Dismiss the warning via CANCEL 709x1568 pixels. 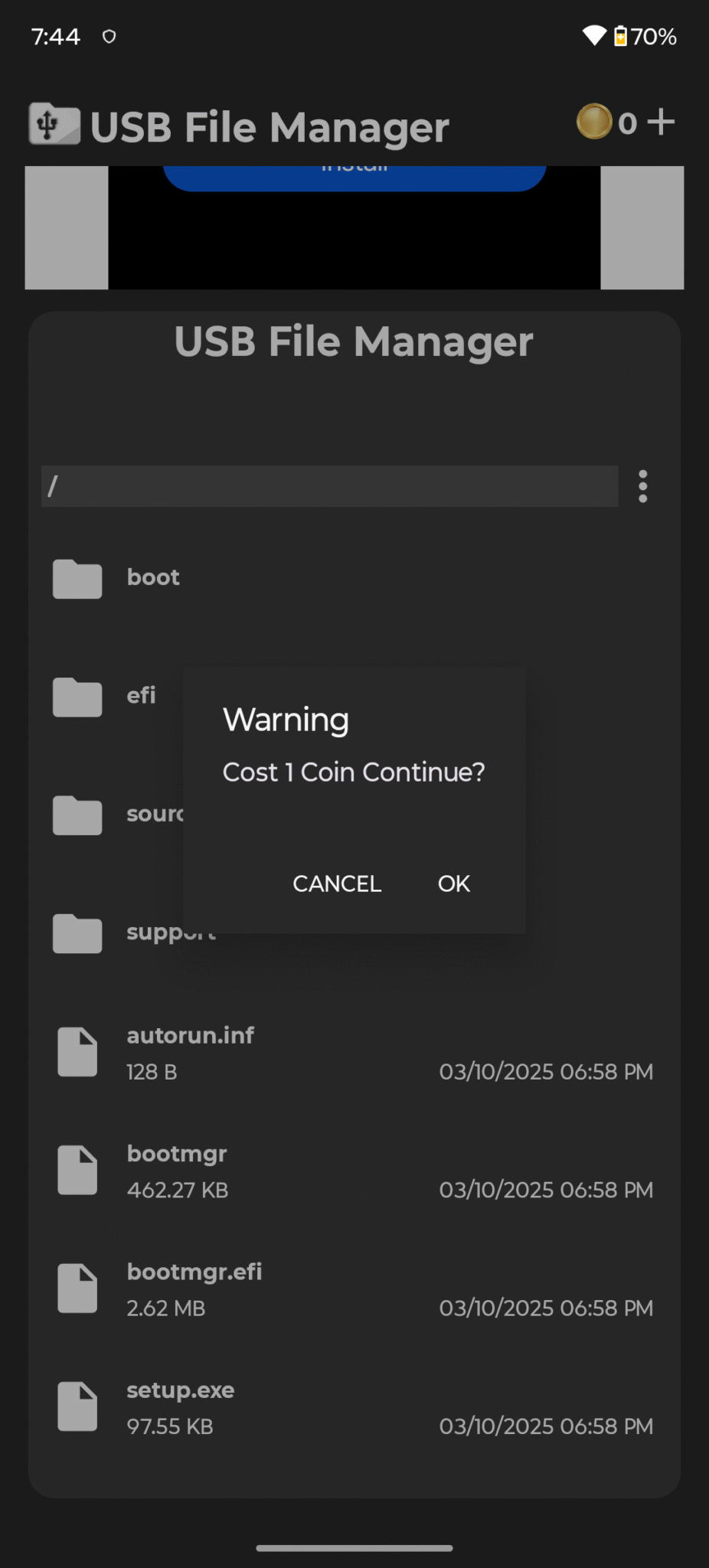point(336,884)
